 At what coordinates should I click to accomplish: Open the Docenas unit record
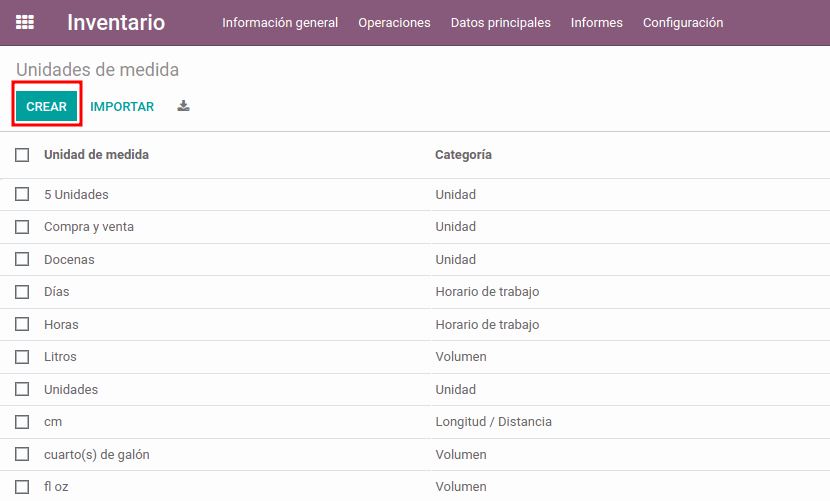(69, 260)
